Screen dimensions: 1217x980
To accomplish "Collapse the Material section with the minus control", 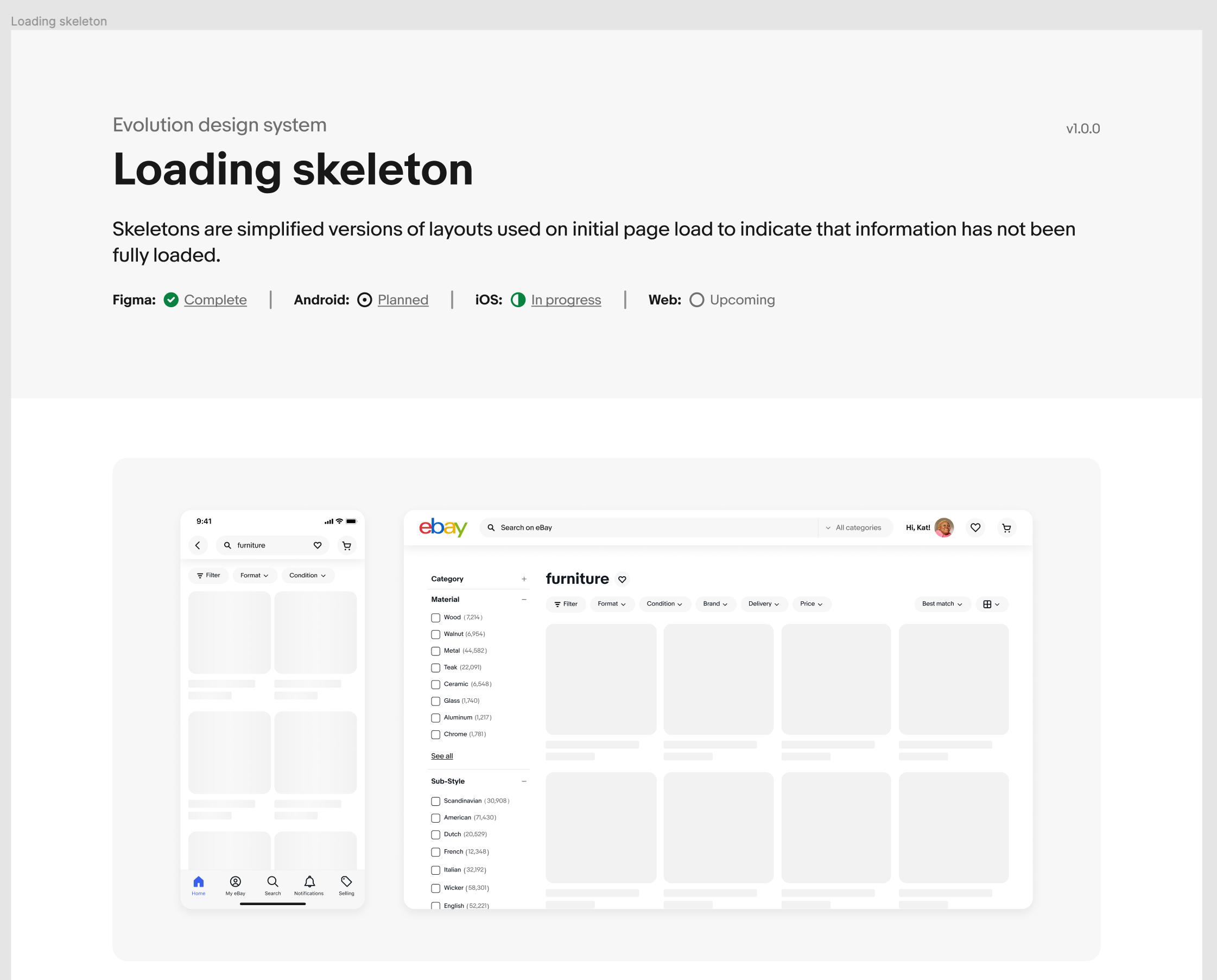I will coord(523,599).
